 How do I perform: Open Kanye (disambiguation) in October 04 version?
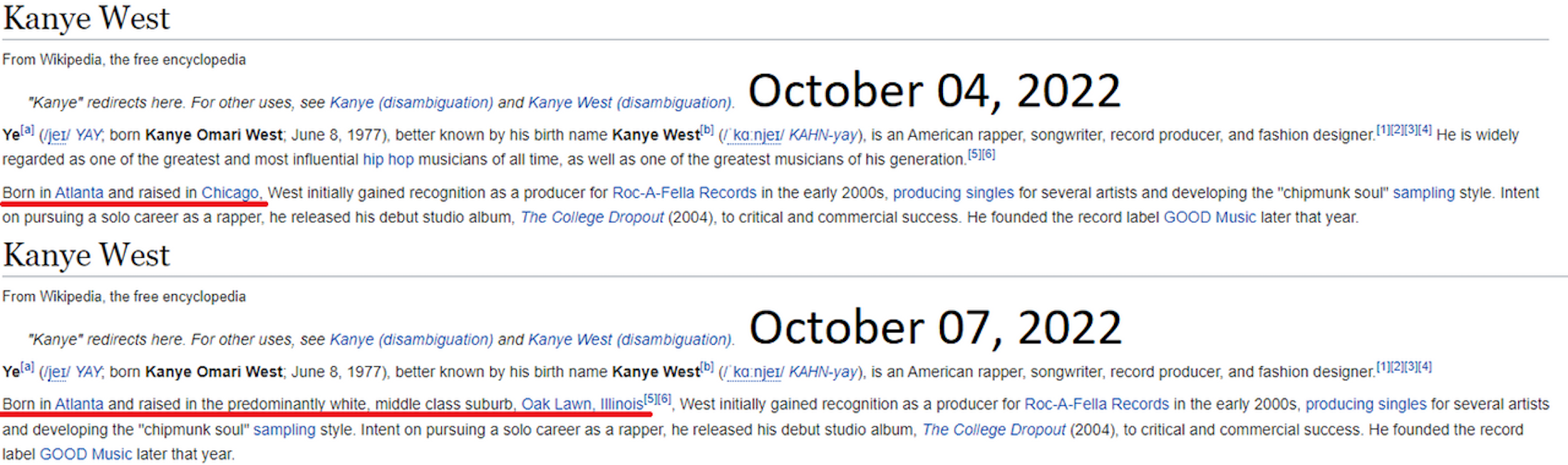point(411,103)
